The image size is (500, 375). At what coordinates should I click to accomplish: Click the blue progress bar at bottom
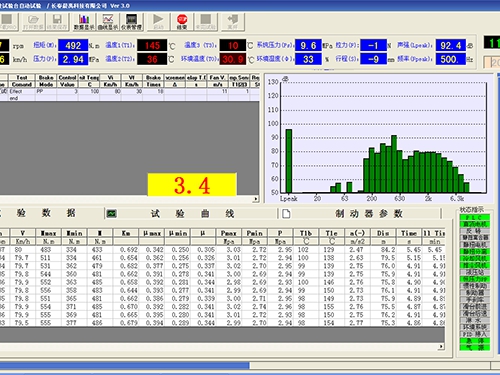point(124,366)
